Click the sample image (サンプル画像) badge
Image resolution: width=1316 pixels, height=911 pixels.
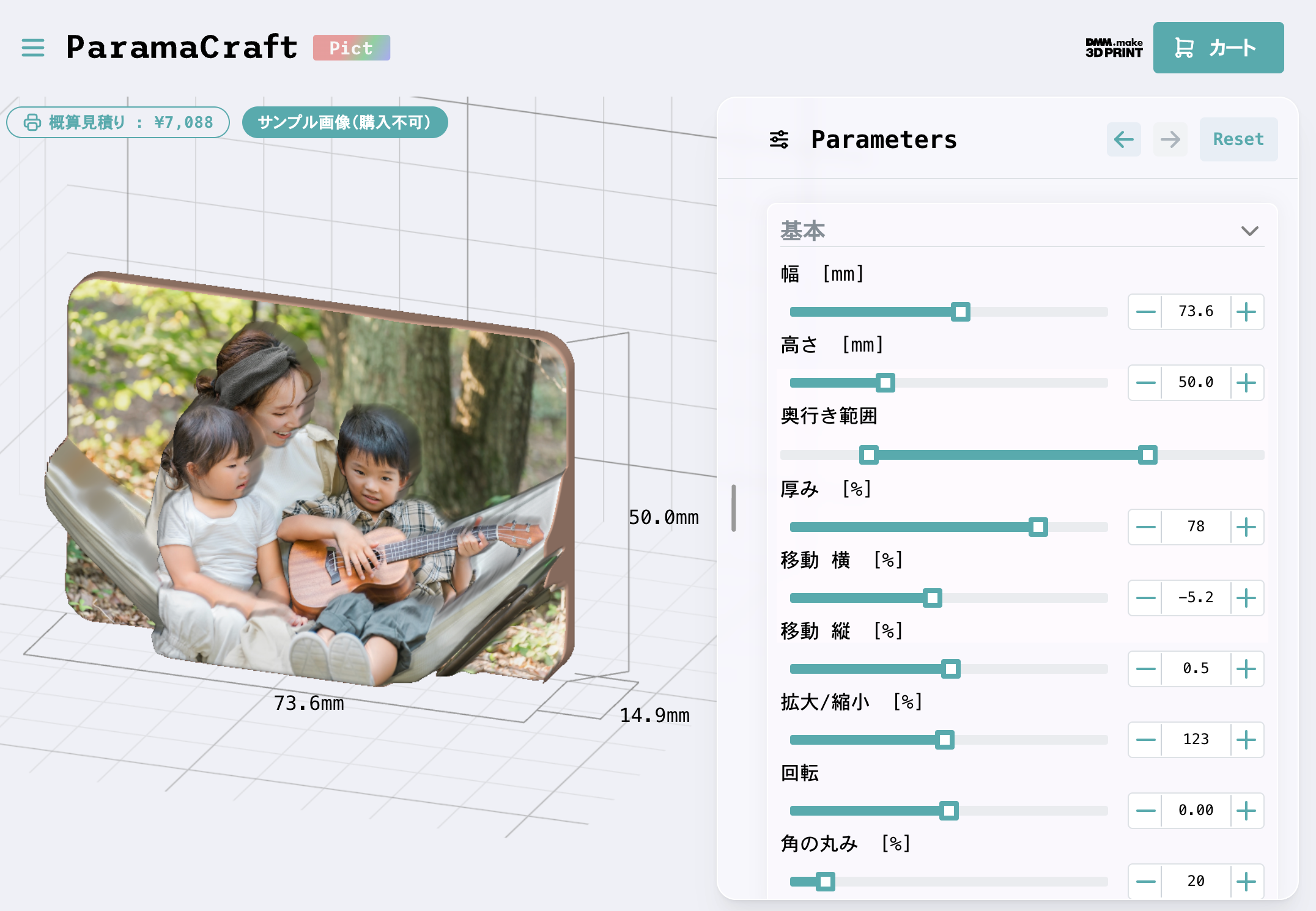click(344, 122)
